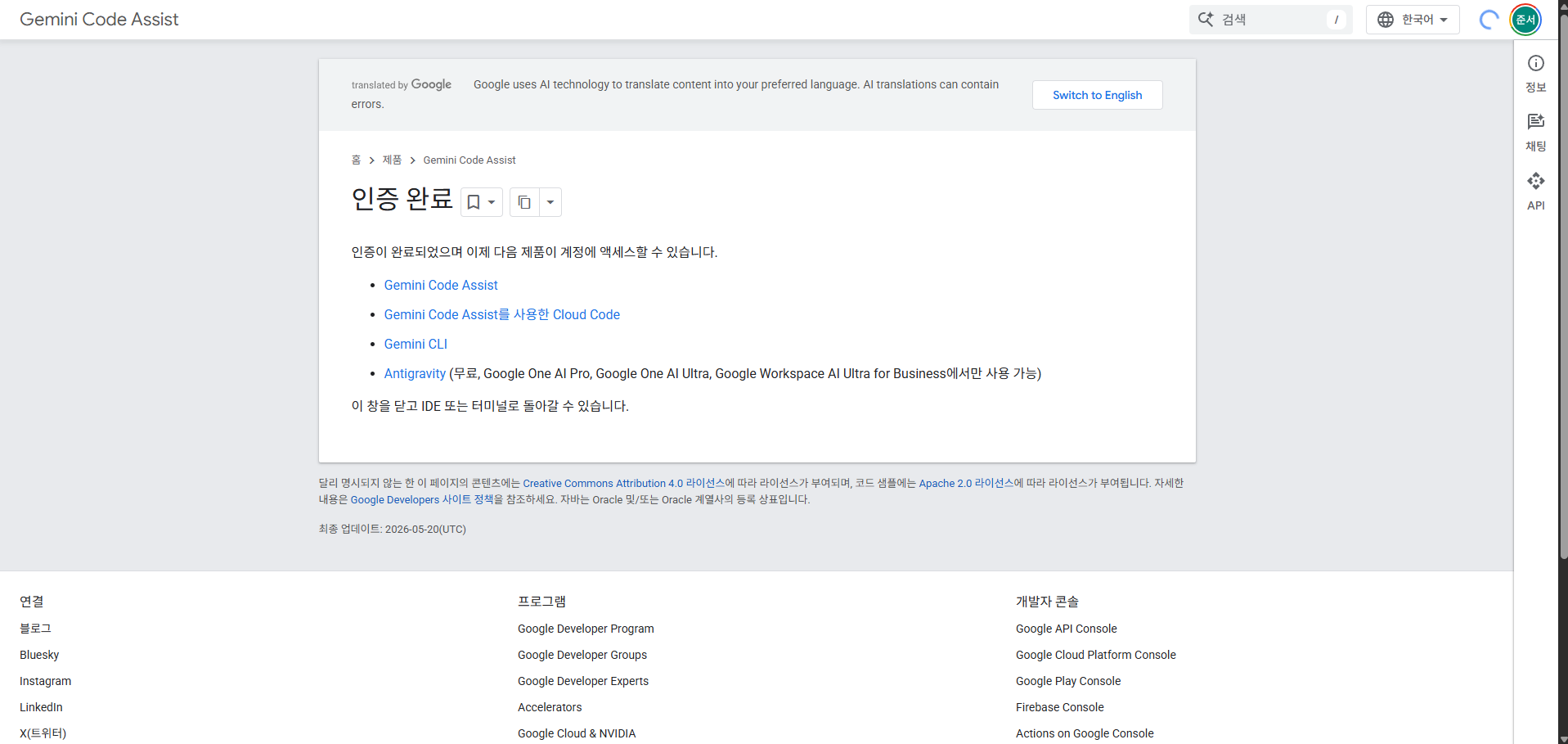Click the copy page icon

click(x=524, y=202)
